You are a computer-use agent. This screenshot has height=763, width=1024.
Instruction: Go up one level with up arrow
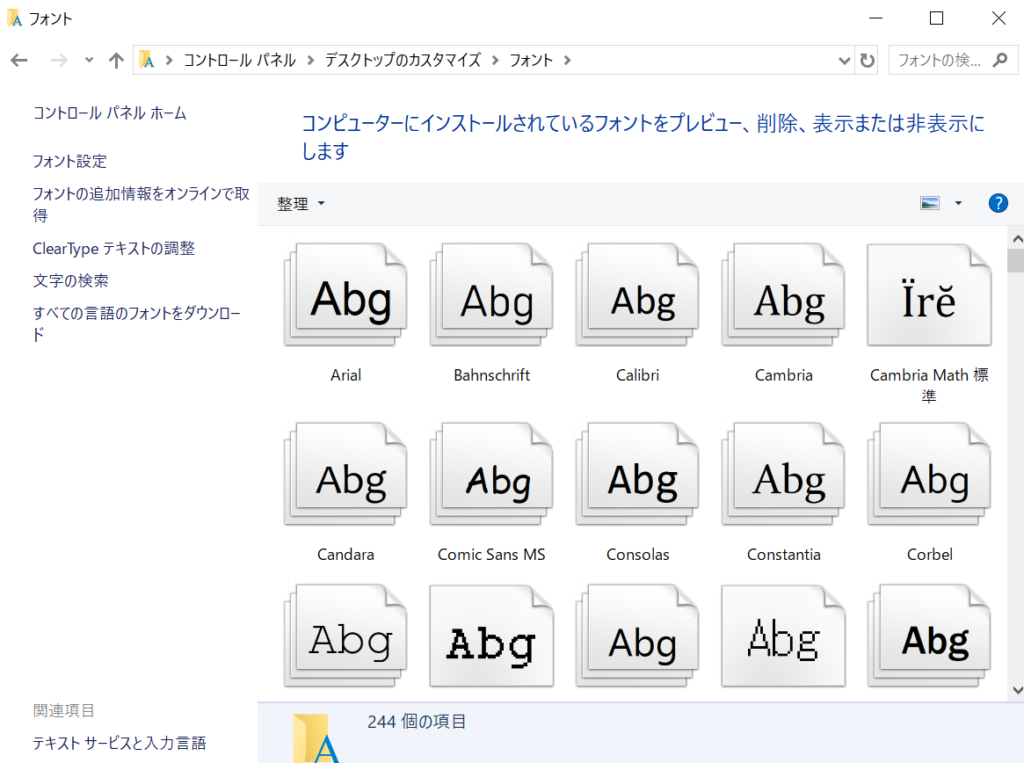(116, 60)
